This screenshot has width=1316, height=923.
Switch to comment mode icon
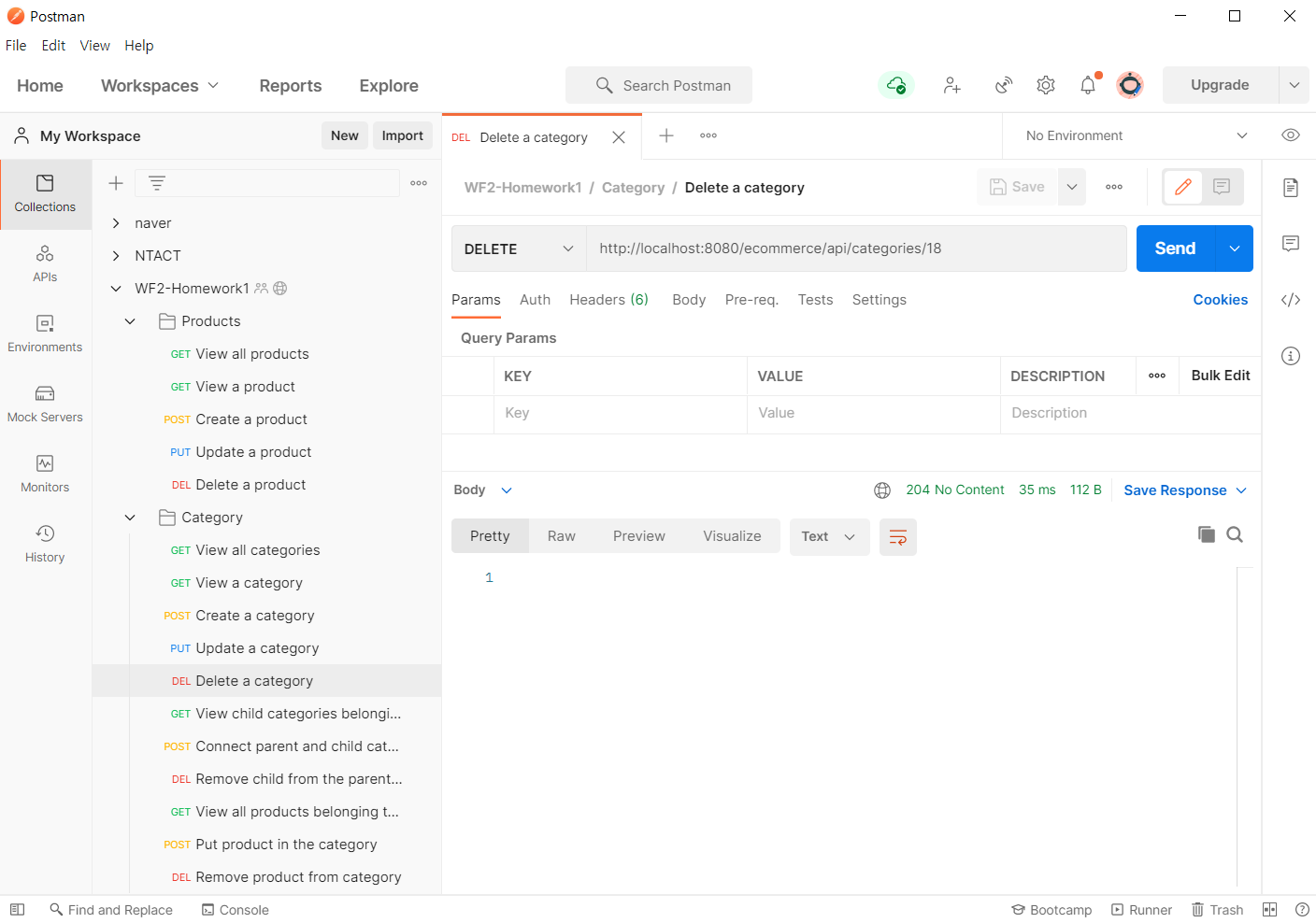[x=1222, y=187]
